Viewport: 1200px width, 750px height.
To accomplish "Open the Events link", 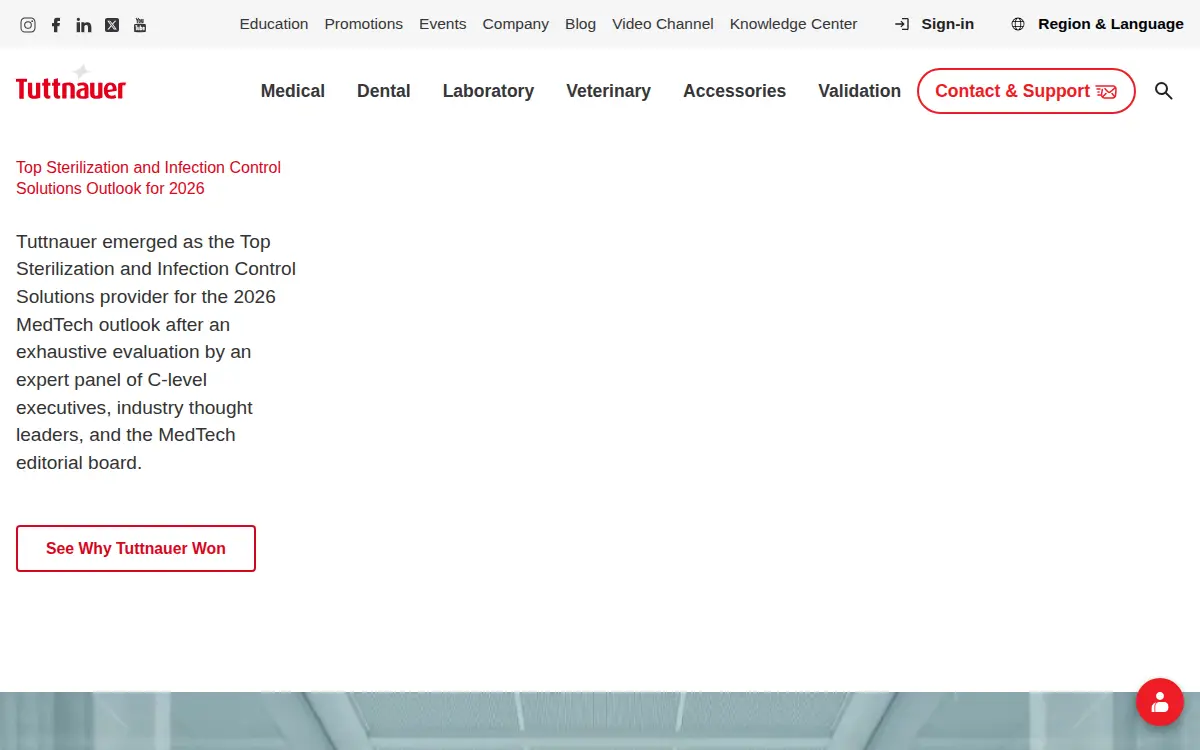I will (x=443, y=24).
